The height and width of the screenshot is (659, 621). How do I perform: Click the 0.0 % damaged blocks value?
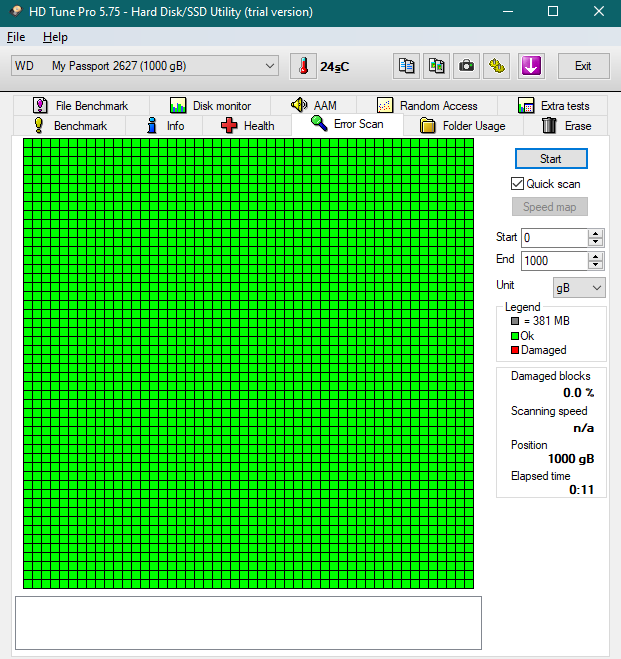pos(579,393)
